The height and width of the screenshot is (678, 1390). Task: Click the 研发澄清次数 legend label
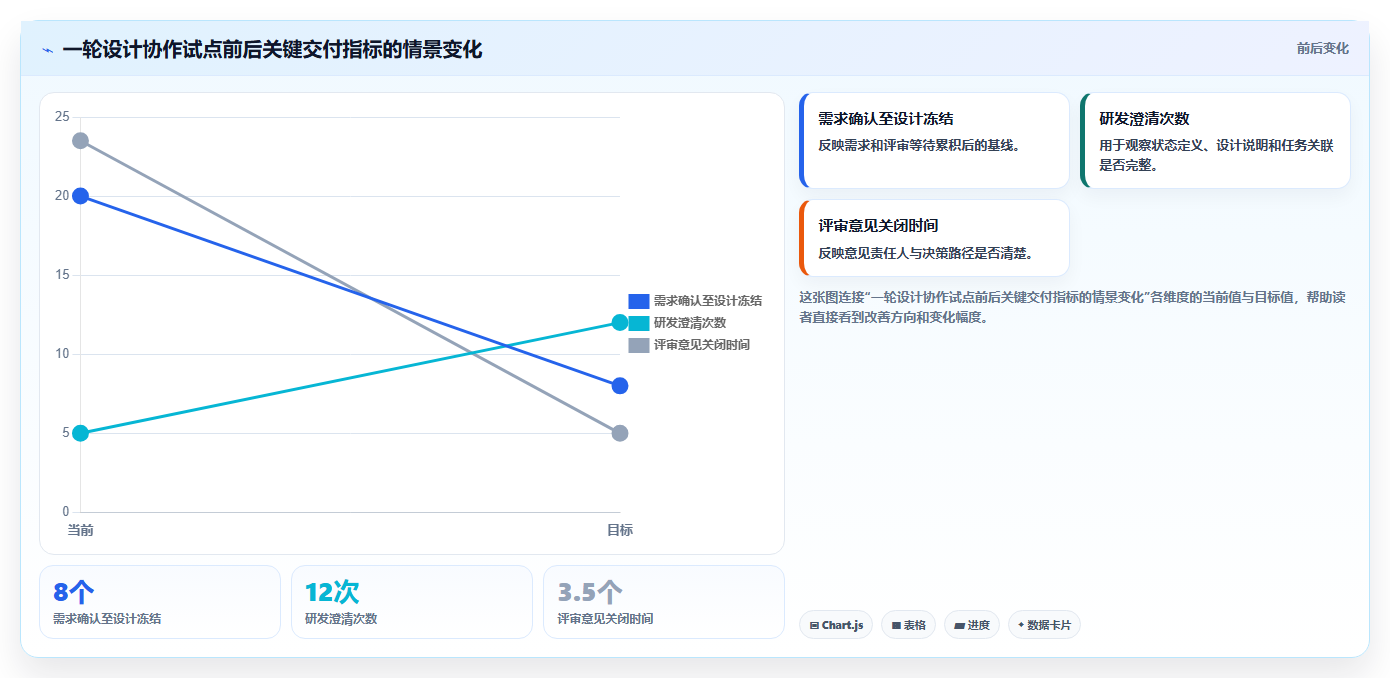coord(690,322)
